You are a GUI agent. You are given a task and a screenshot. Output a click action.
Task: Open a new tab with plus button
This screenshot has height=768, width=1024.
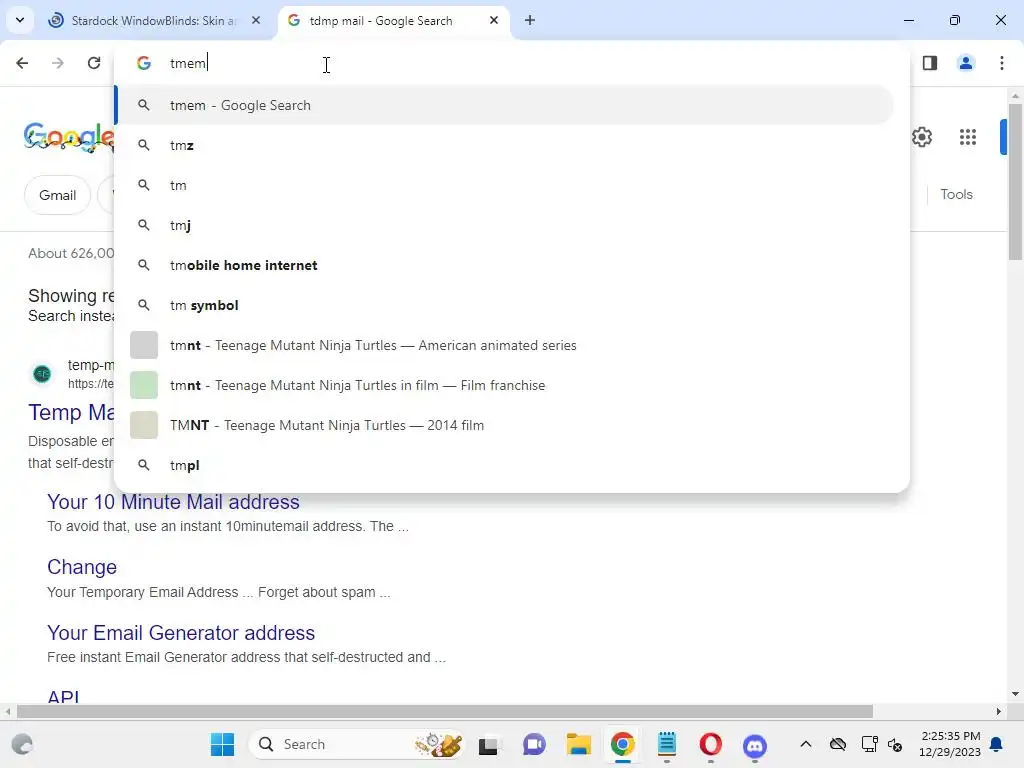coord(530,20)
